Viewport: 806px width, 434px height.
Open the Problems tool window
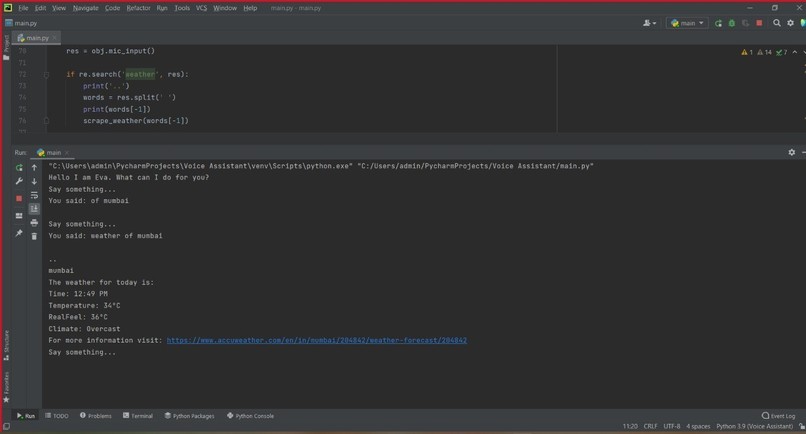click(x=96, y=415)
